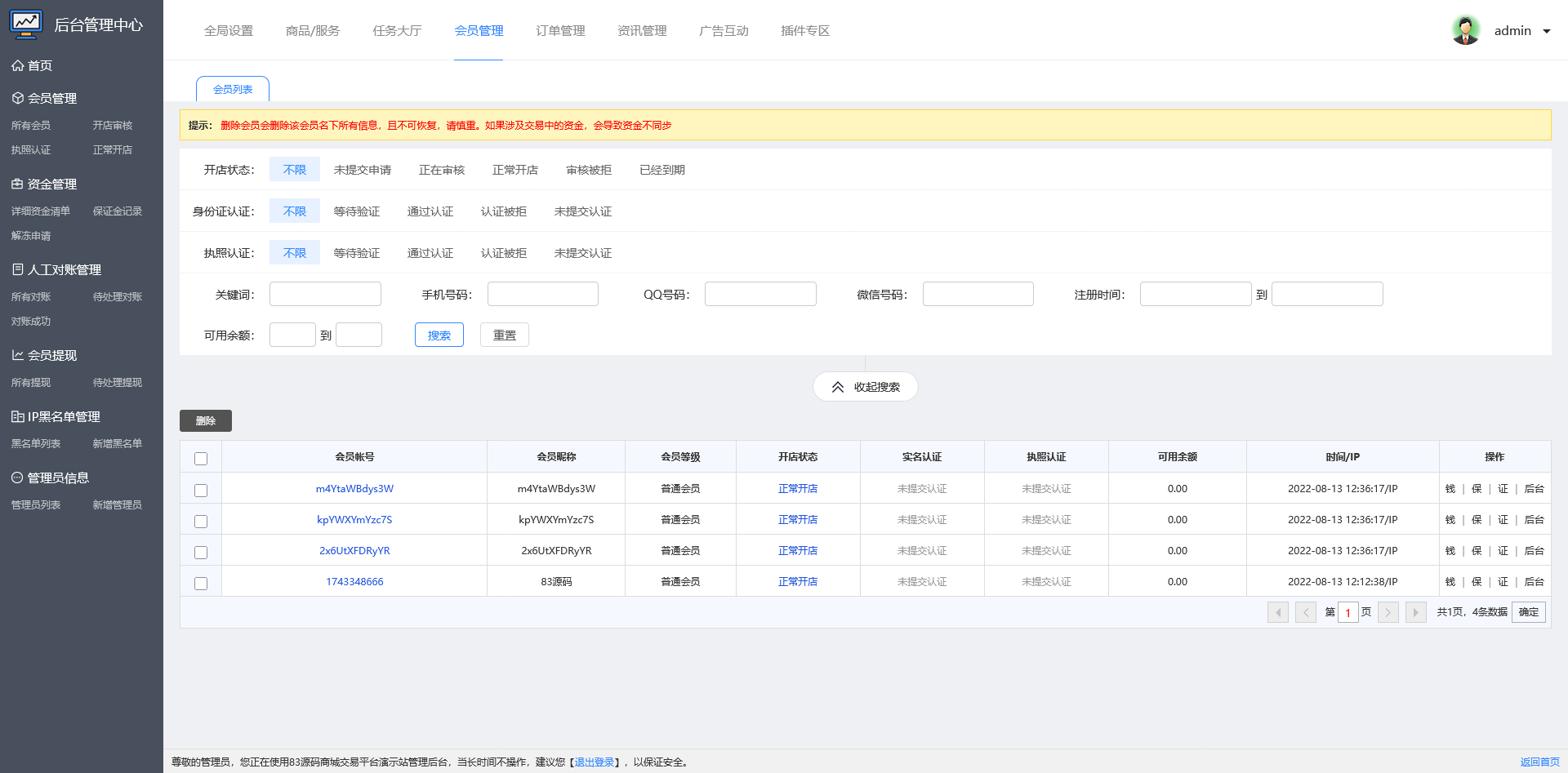Open 保证金记录 in the sidebar

click(118, 211)
